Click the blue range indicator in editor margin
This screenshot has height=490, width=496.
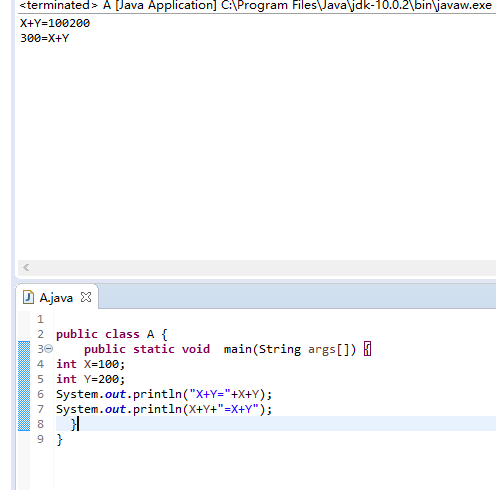click(24, 386)
